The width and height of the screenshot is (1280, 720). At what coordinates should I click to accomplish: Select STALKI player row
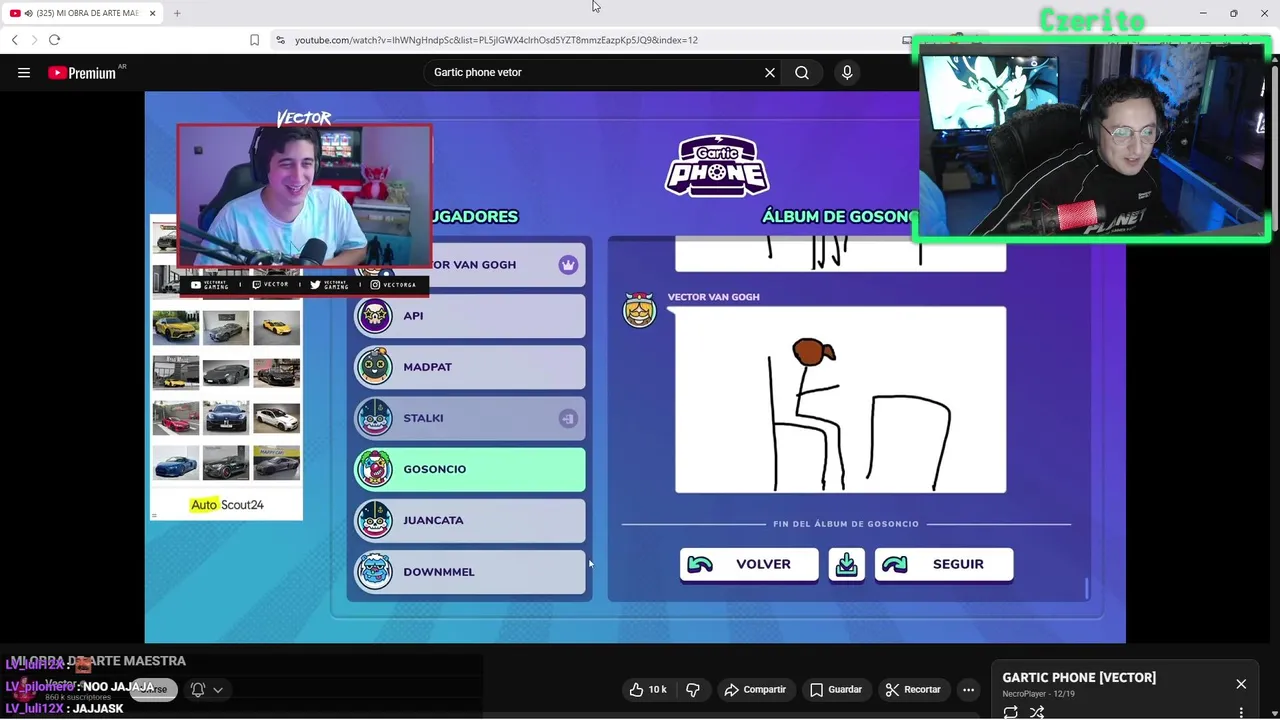pos(470,418)
